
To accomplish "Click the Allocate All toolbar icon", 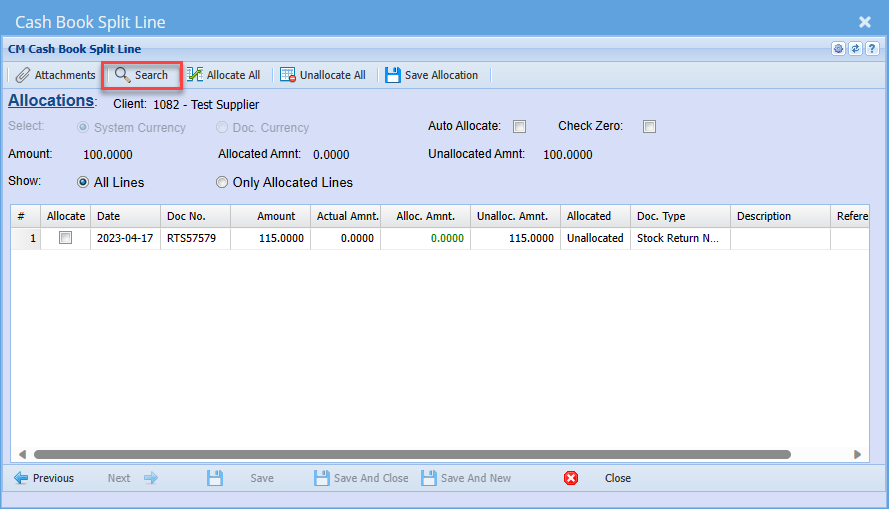I will (x=194, y=75).
